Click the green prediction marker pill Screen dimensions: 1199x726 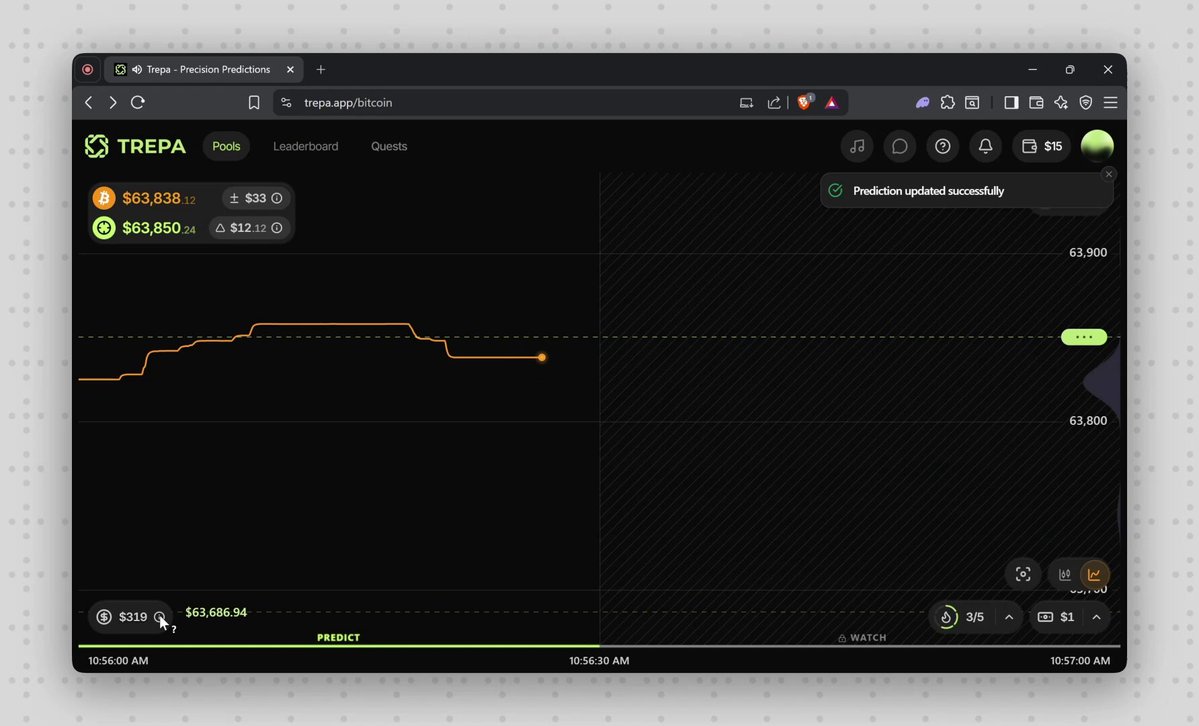[1084, 337]
